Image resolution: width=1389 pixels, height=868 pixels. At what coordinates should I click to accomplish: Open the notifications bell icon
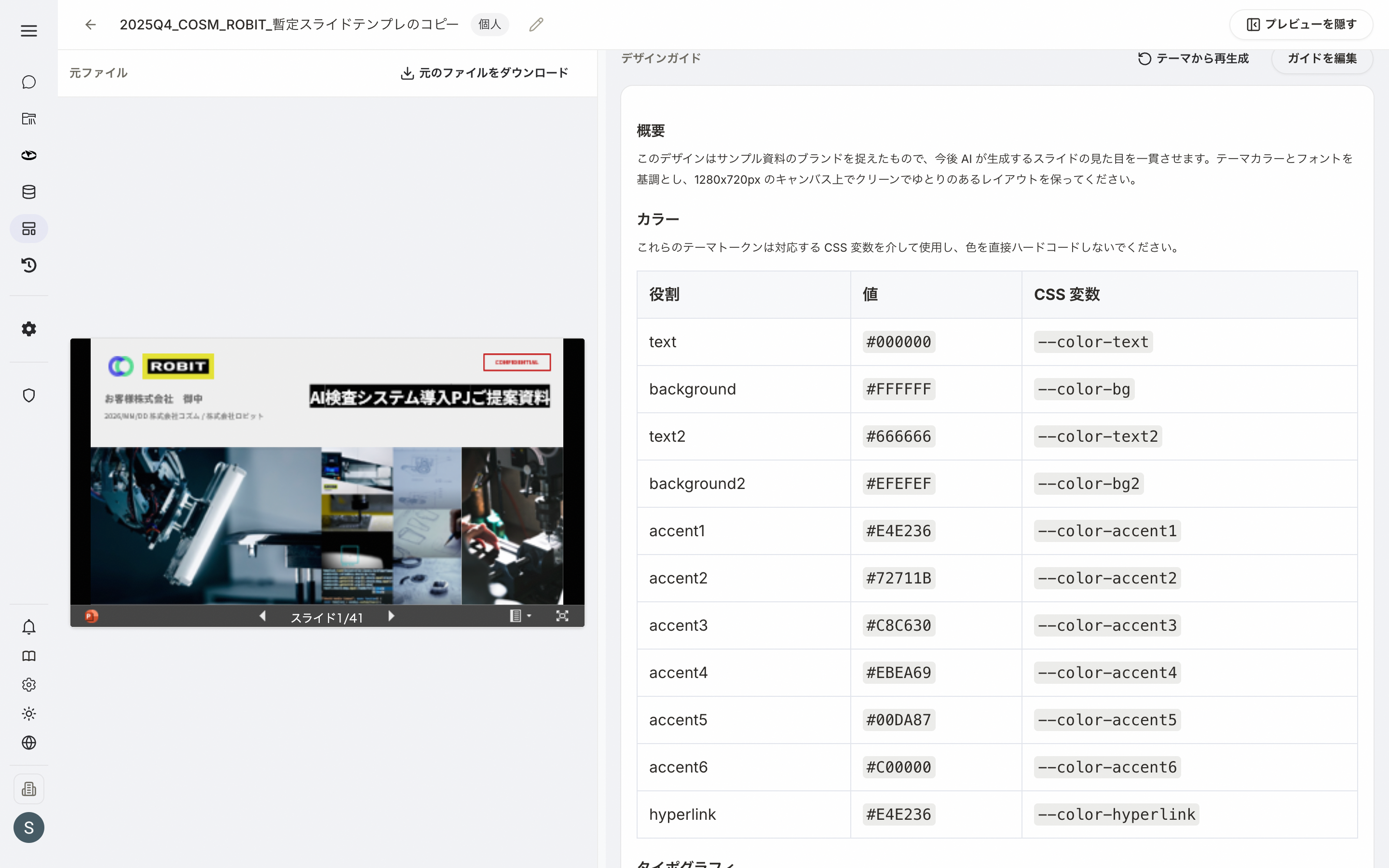(29, 627)
